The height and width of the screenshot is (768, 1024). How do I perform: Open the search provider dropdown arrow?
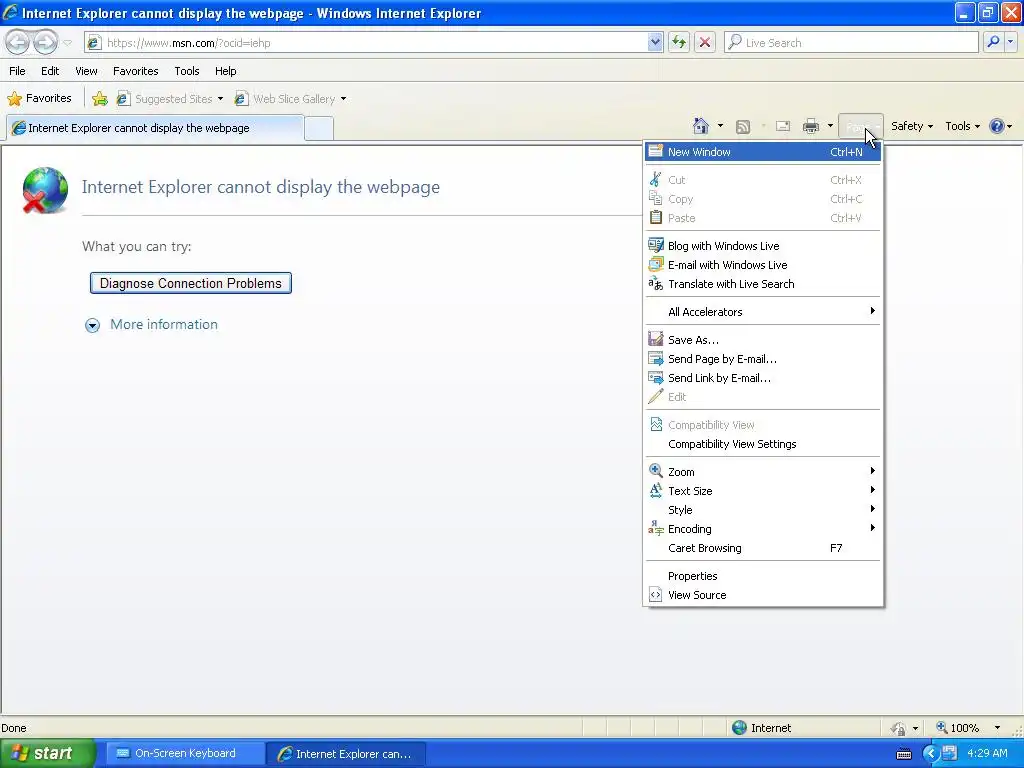click(x=1010, y=42)
